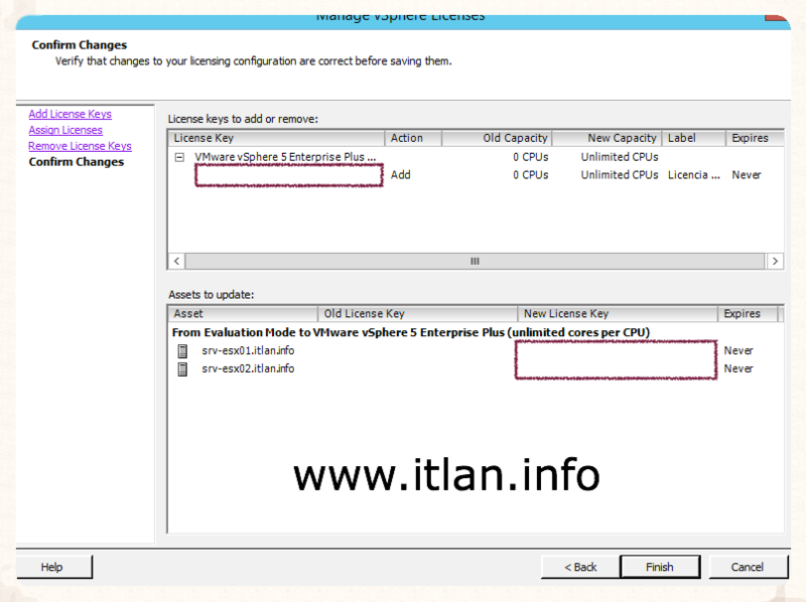Click the srv-esx01.itlan.info host icon
The height and width of the screenshot is (602, 806).
point(182,351)
